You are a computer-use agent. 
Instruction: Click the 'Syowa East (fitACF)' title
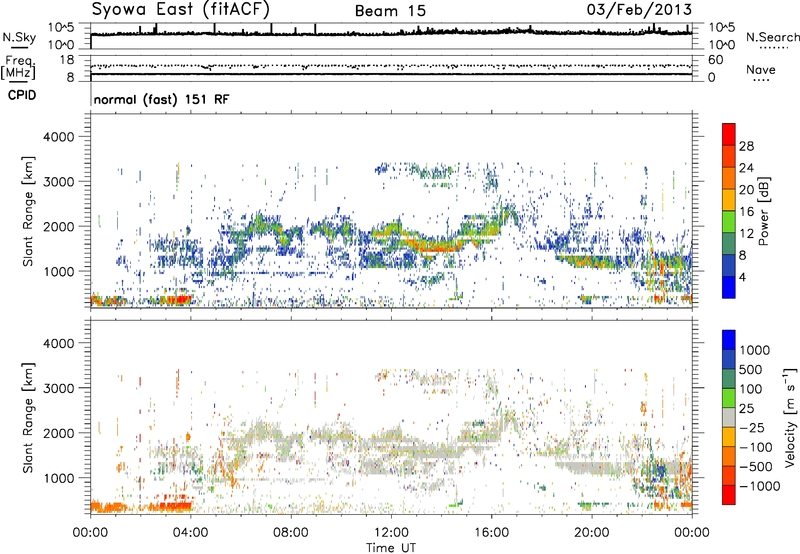pos(180,9)
